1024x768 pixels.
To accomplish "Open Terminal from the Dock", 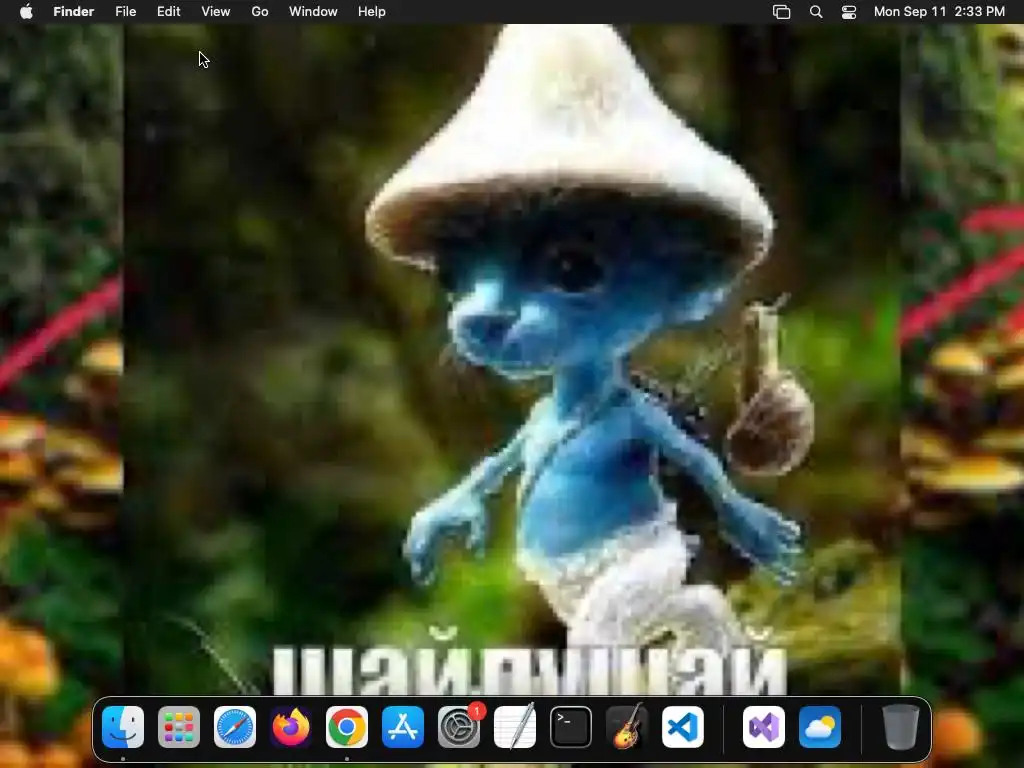I will (571, 727).
